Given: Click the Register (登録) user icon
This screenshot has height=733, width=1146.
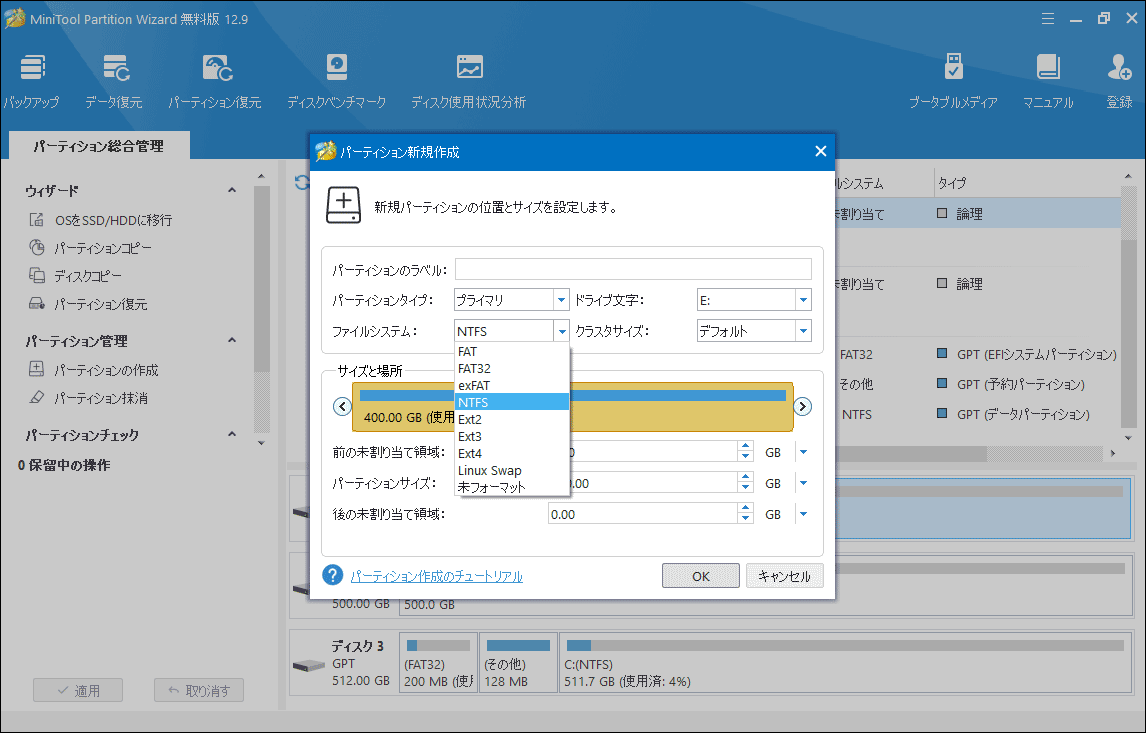Looking at the screenshot, I should [1119, 81].
